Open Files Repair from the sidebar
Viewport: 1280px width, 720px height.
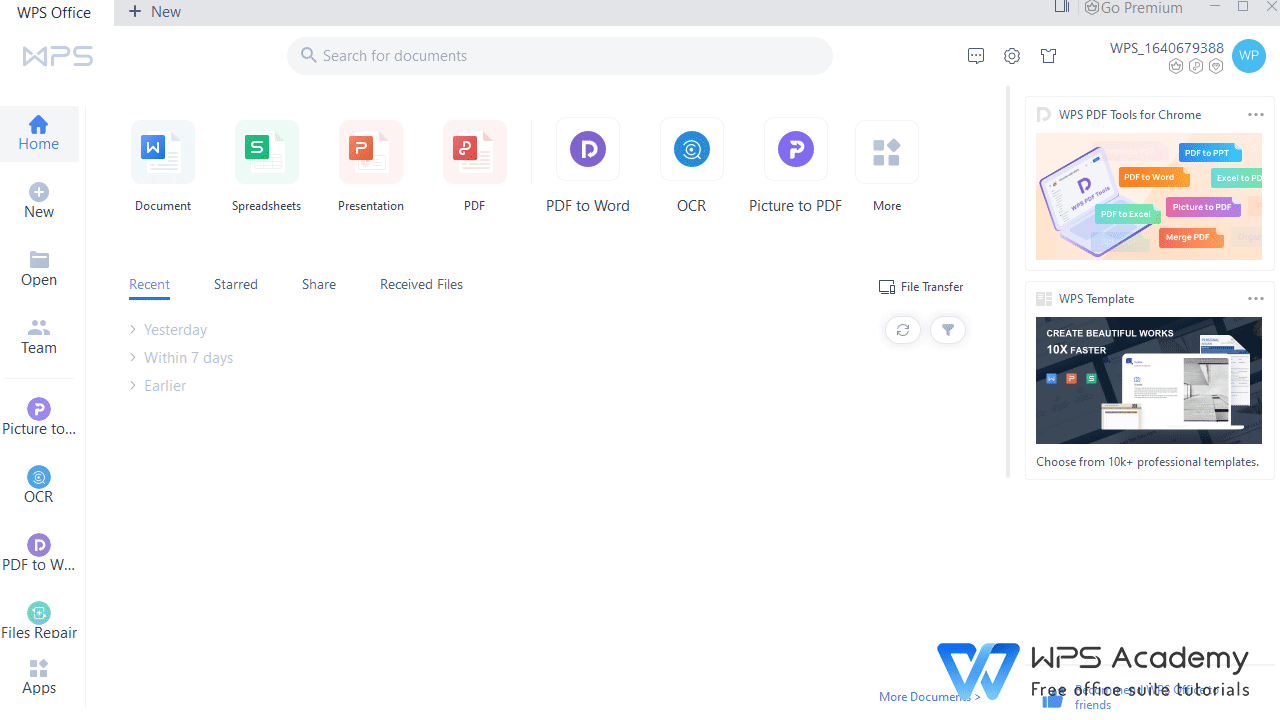(x=39, y=620)
